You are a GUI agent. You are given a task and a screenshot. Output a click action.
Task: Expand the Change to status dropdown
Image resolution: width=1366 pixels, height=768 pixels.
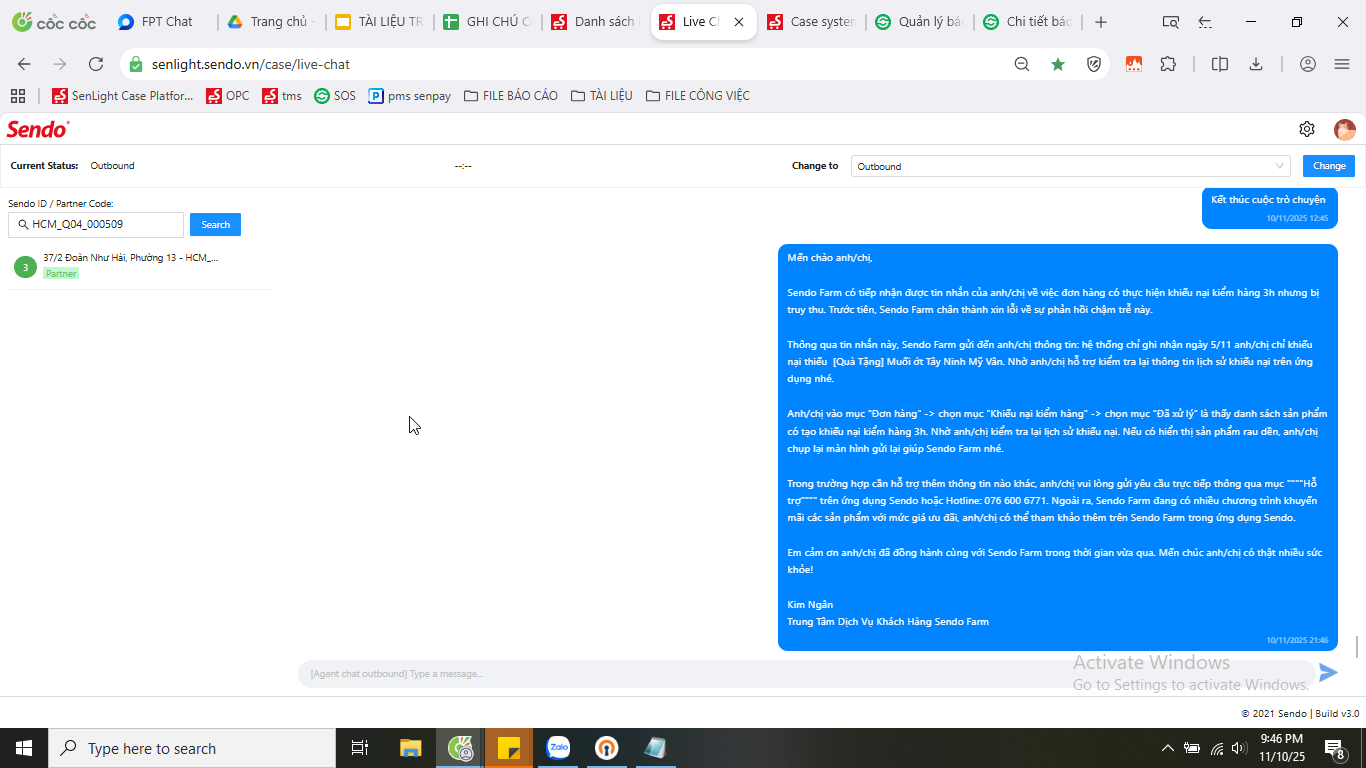coord(1071,166)
